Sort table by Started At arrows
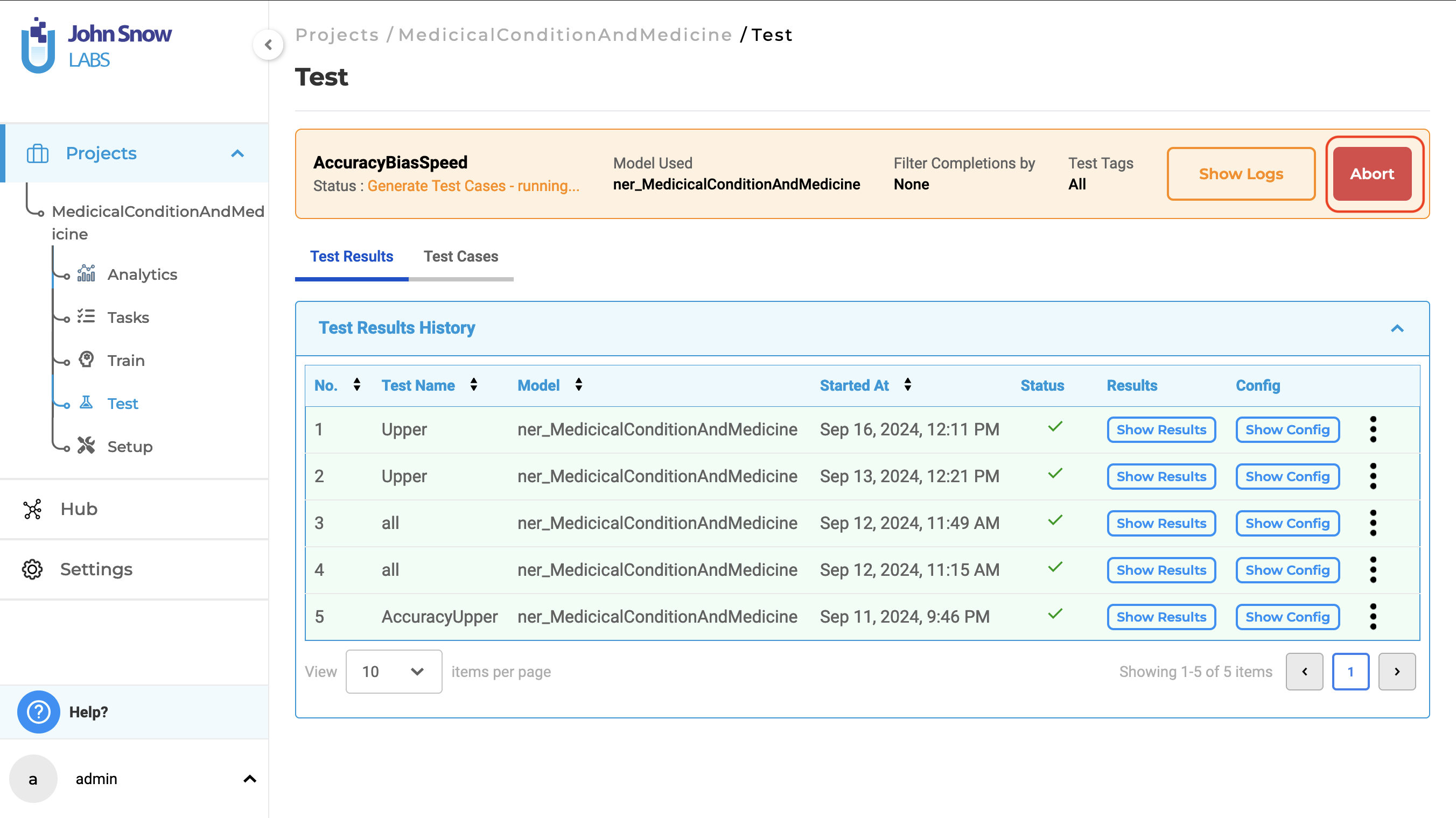 tap(908, 385)
